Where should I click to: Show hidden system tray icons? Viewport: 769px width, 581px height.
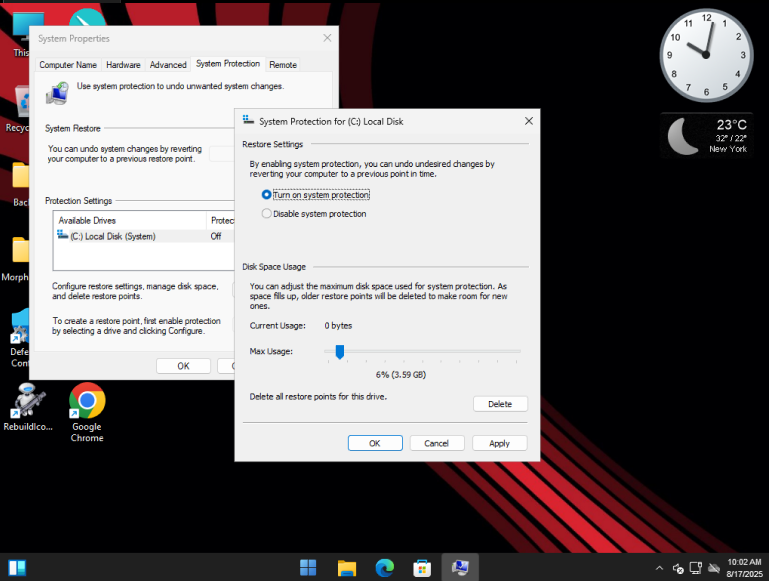(659, 568)
